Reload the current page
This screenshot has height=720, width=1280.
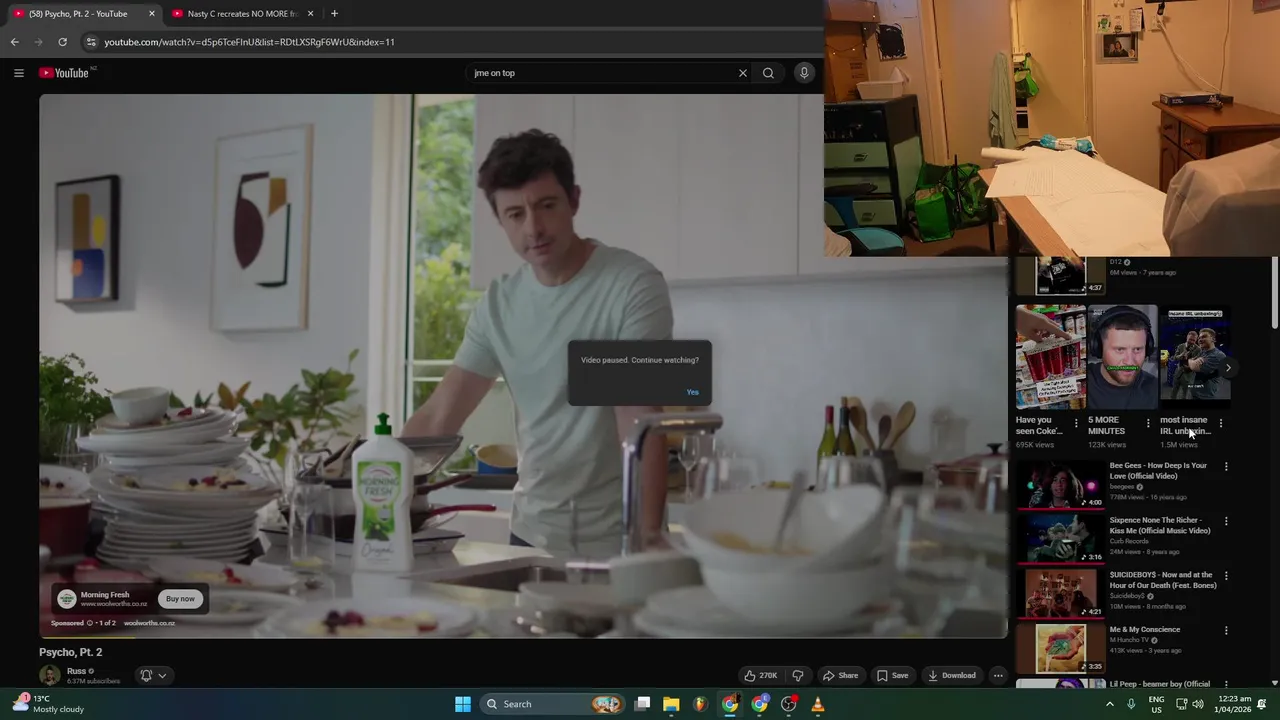pos(62,42)
